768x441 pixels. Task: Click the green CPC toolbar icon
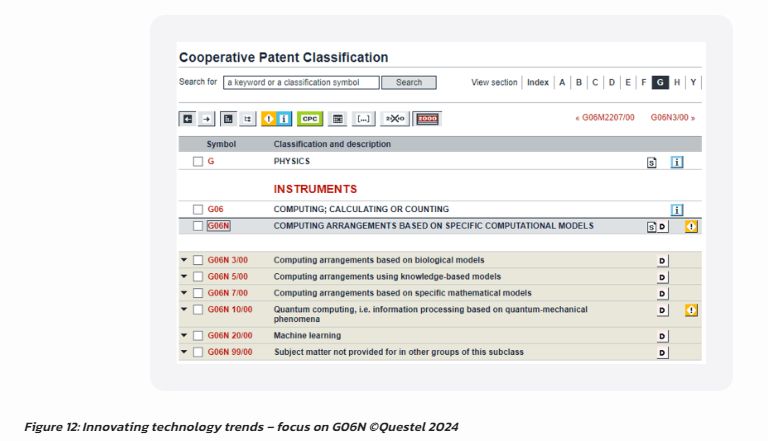click(310, 119)
